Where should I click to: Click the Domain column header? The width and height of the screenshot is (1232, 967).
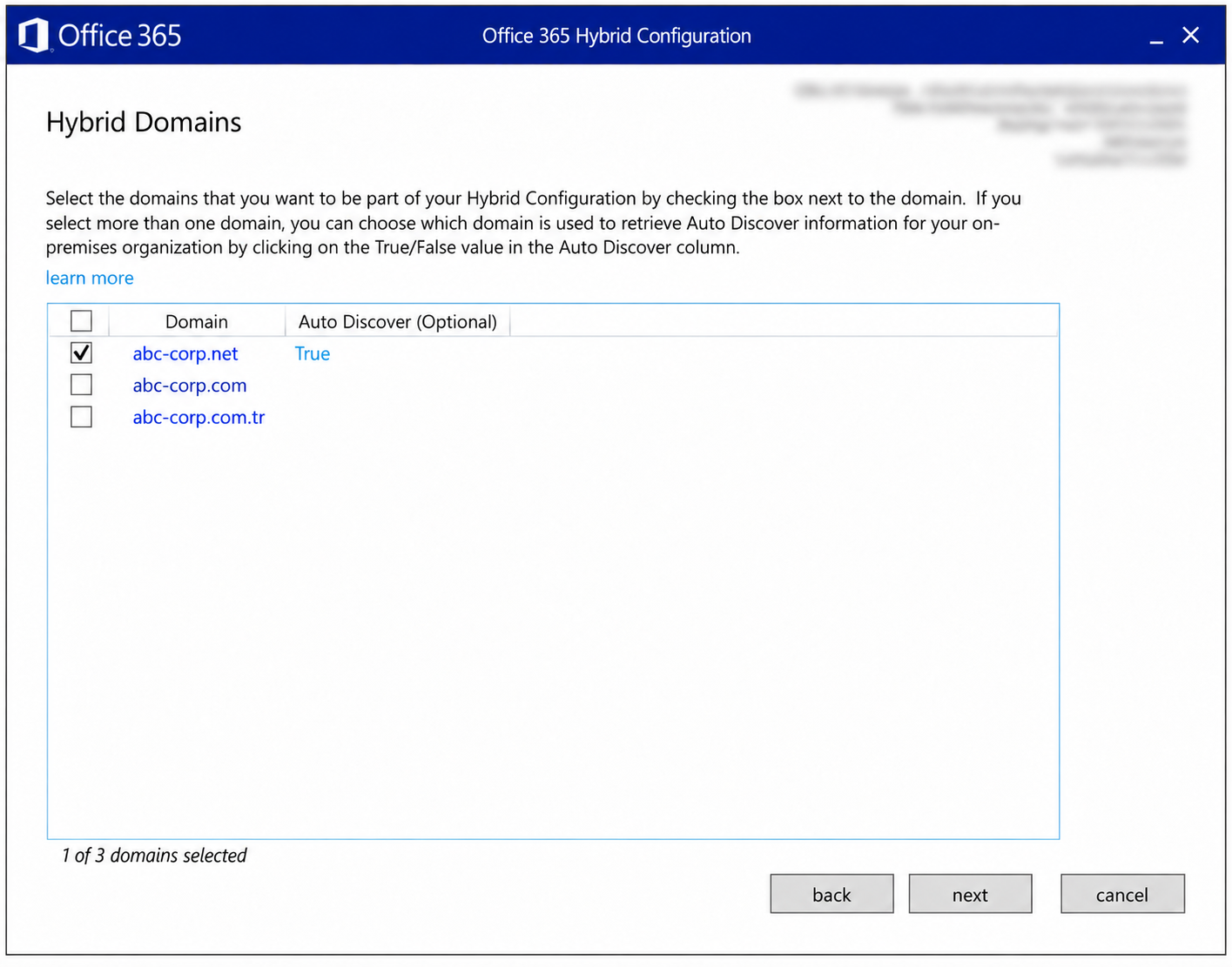click(197, 321)
